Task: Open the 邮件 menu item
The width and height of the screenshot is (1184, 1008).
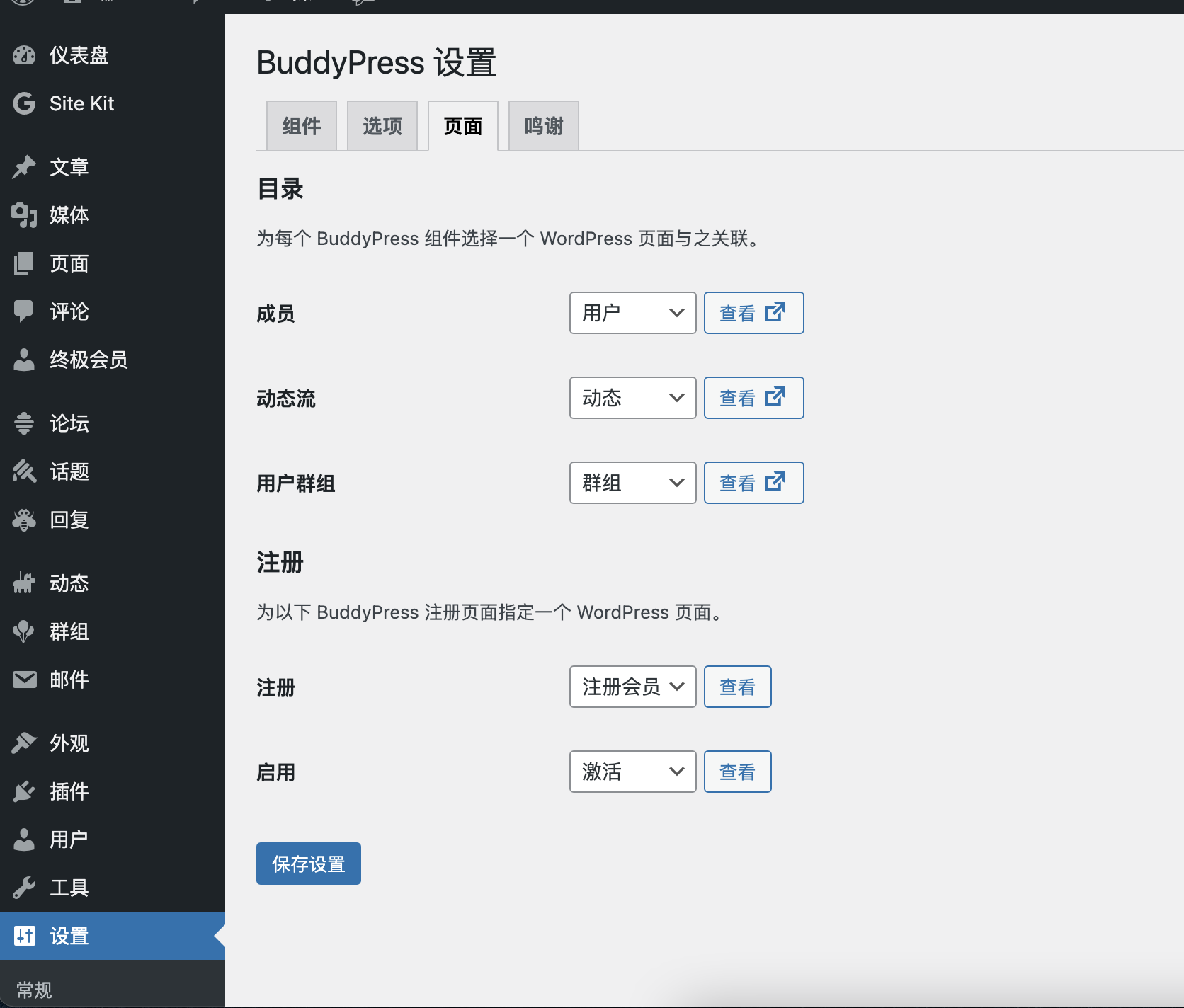Action: pos(113,680)
